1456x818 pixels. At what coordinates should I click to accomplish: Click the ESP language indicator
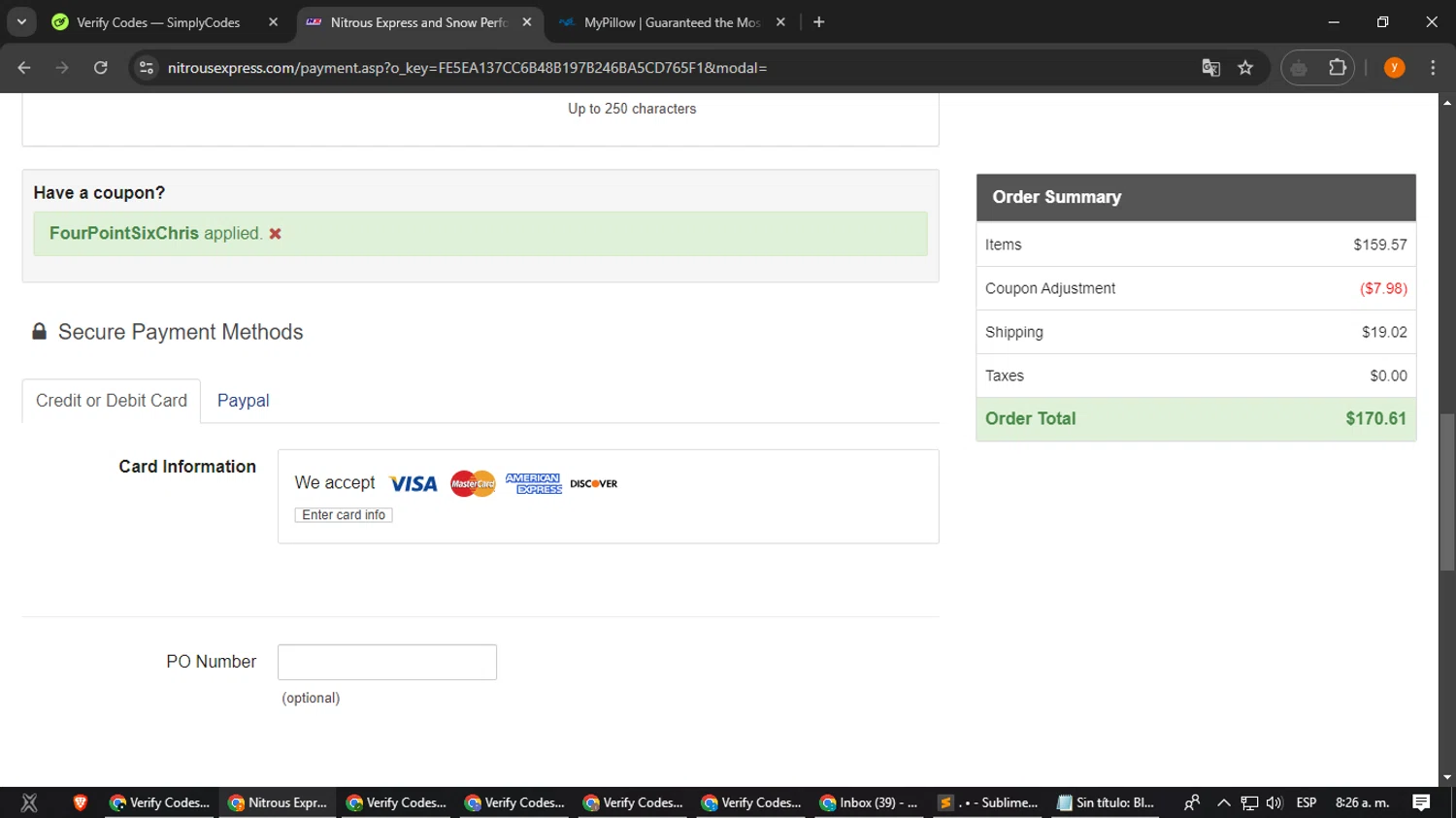pos(1307,802)
